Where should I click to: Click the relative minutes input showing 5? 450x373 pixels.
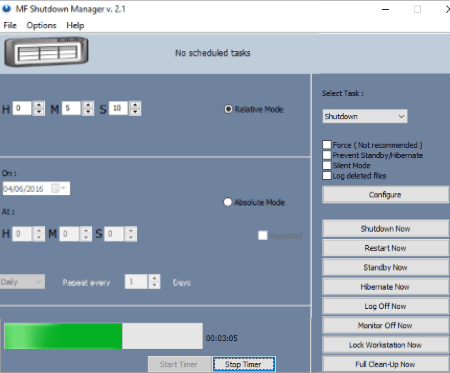point(71,108)
